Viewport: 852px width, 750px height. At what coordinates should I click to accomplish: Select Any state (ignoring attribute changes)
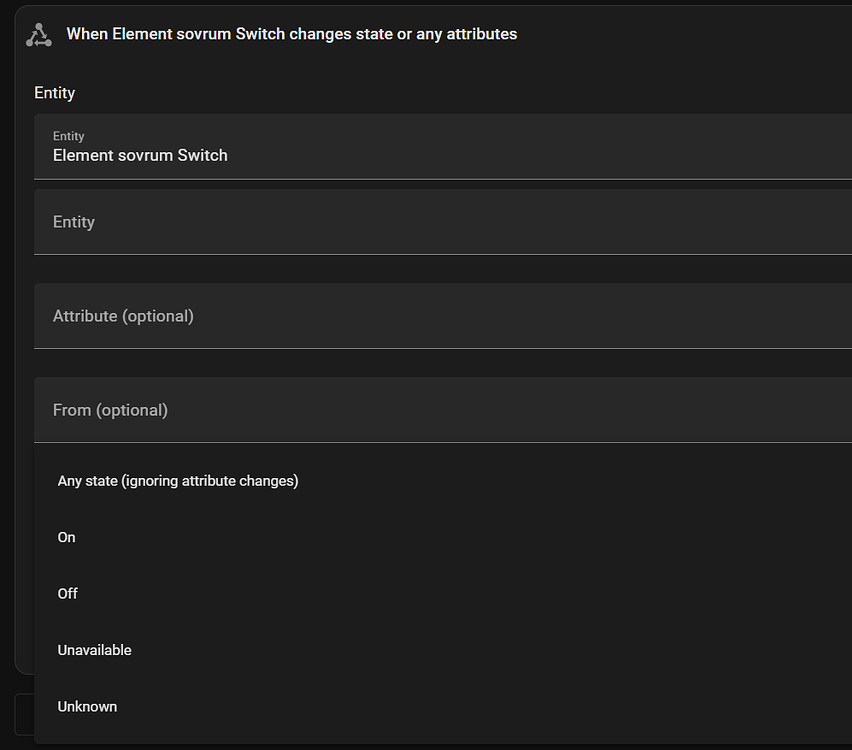click(x=178, y=480)
